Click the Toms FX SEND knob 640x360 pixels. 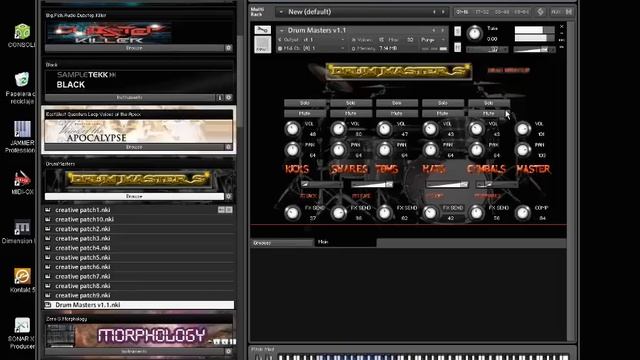[x=384, y=213]
